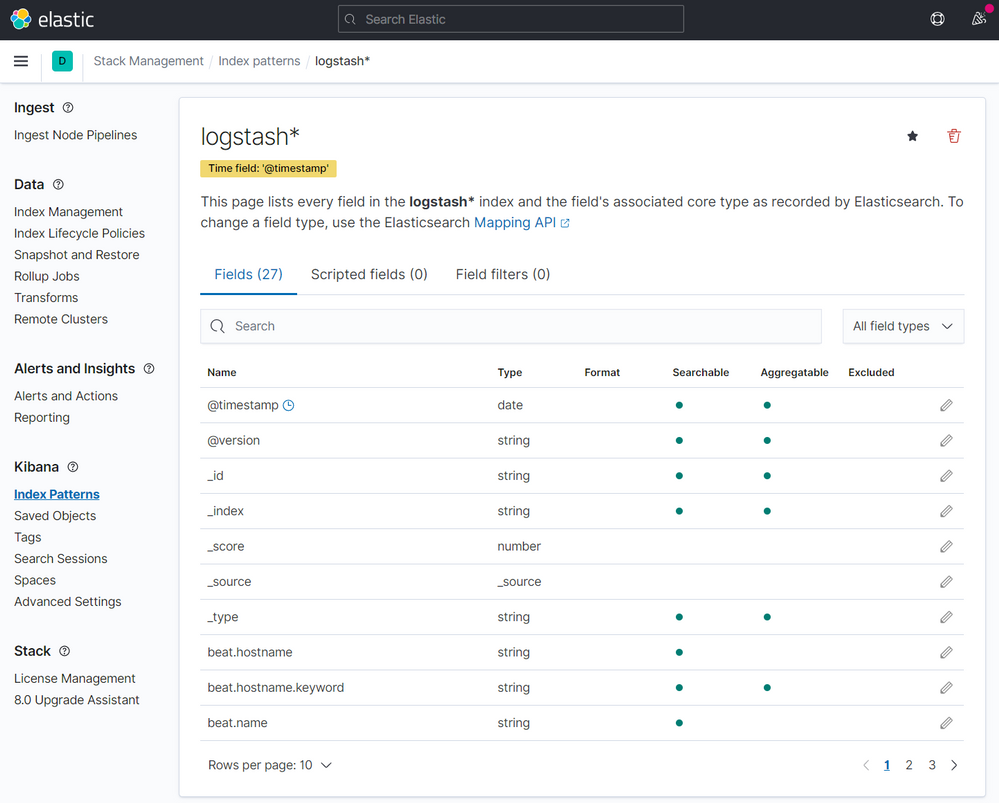This screenshot has height=803, width=999.
Task: Switch to the Scripted fields tab
Action: (x=369, y=275)
